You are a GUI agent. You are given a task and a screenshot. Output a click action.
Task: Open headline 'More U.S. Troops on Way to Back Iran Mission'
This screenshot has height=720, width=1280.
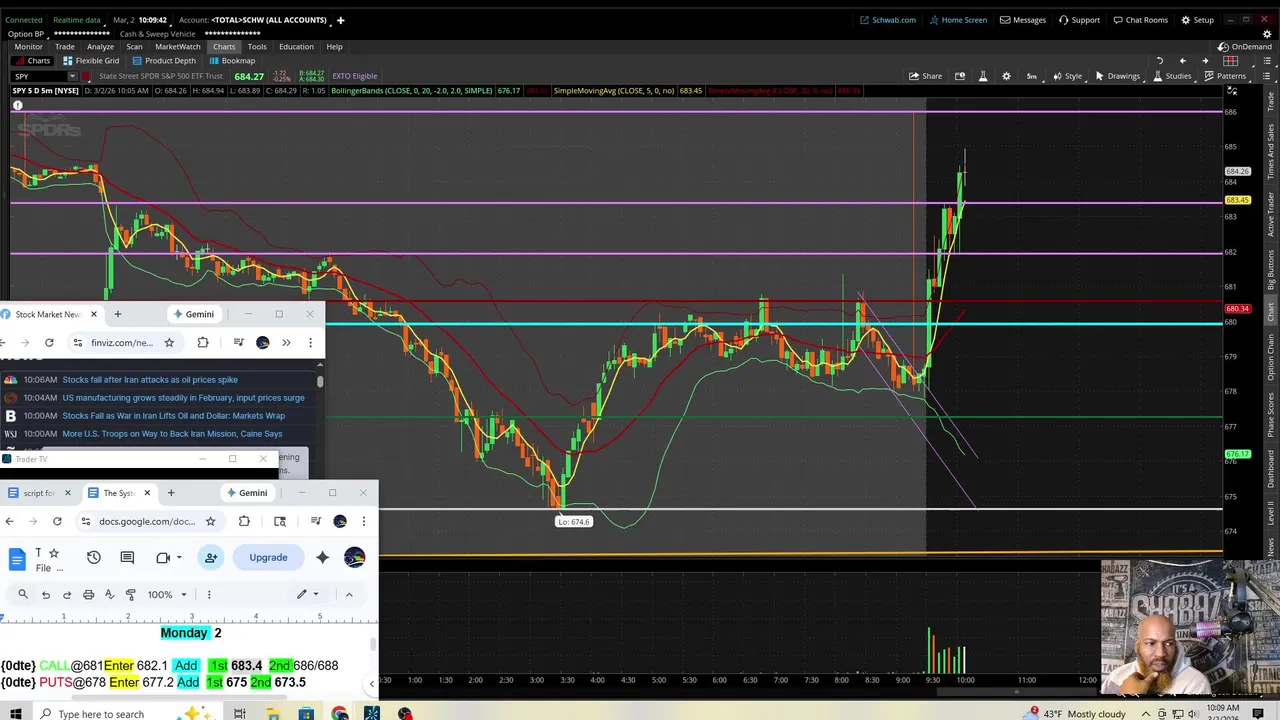[x=172, y=434]
